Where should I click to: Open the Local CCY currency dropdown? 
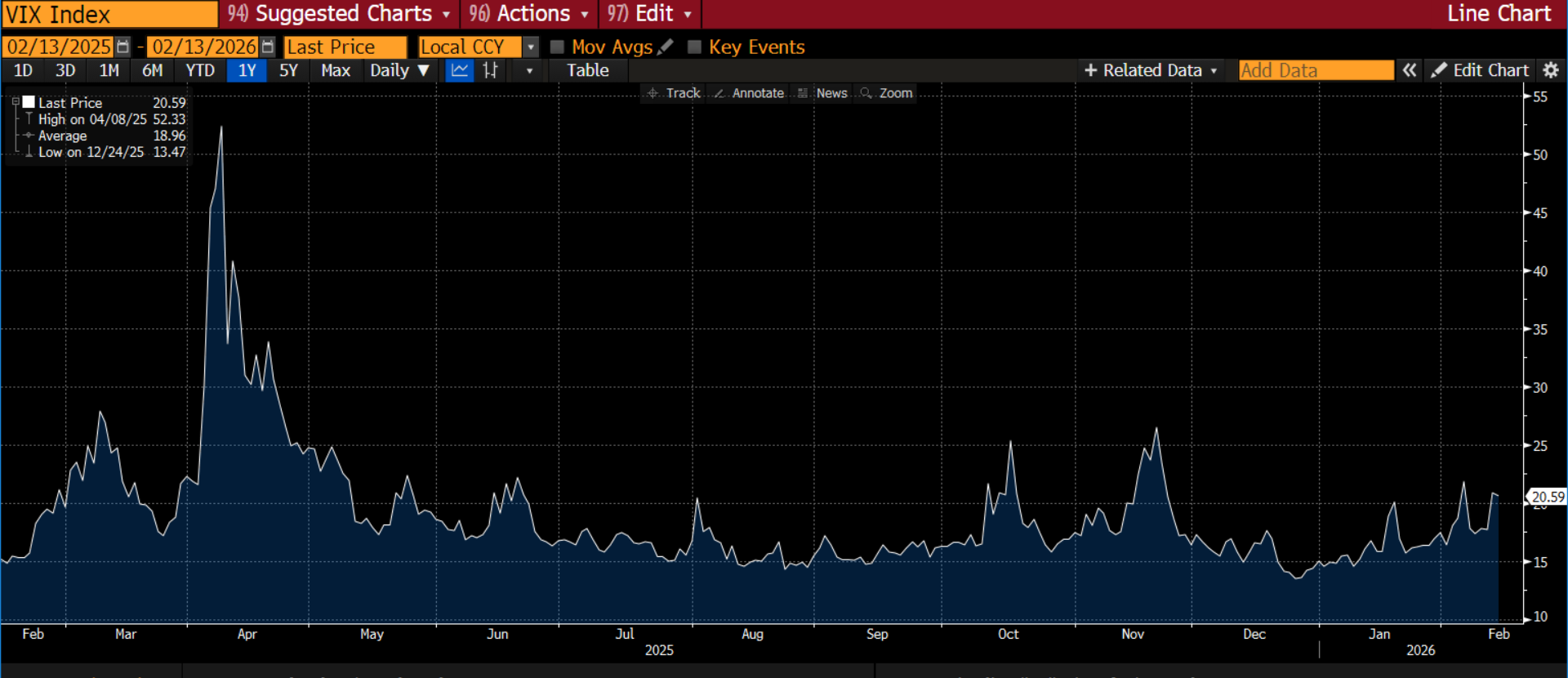531,47
